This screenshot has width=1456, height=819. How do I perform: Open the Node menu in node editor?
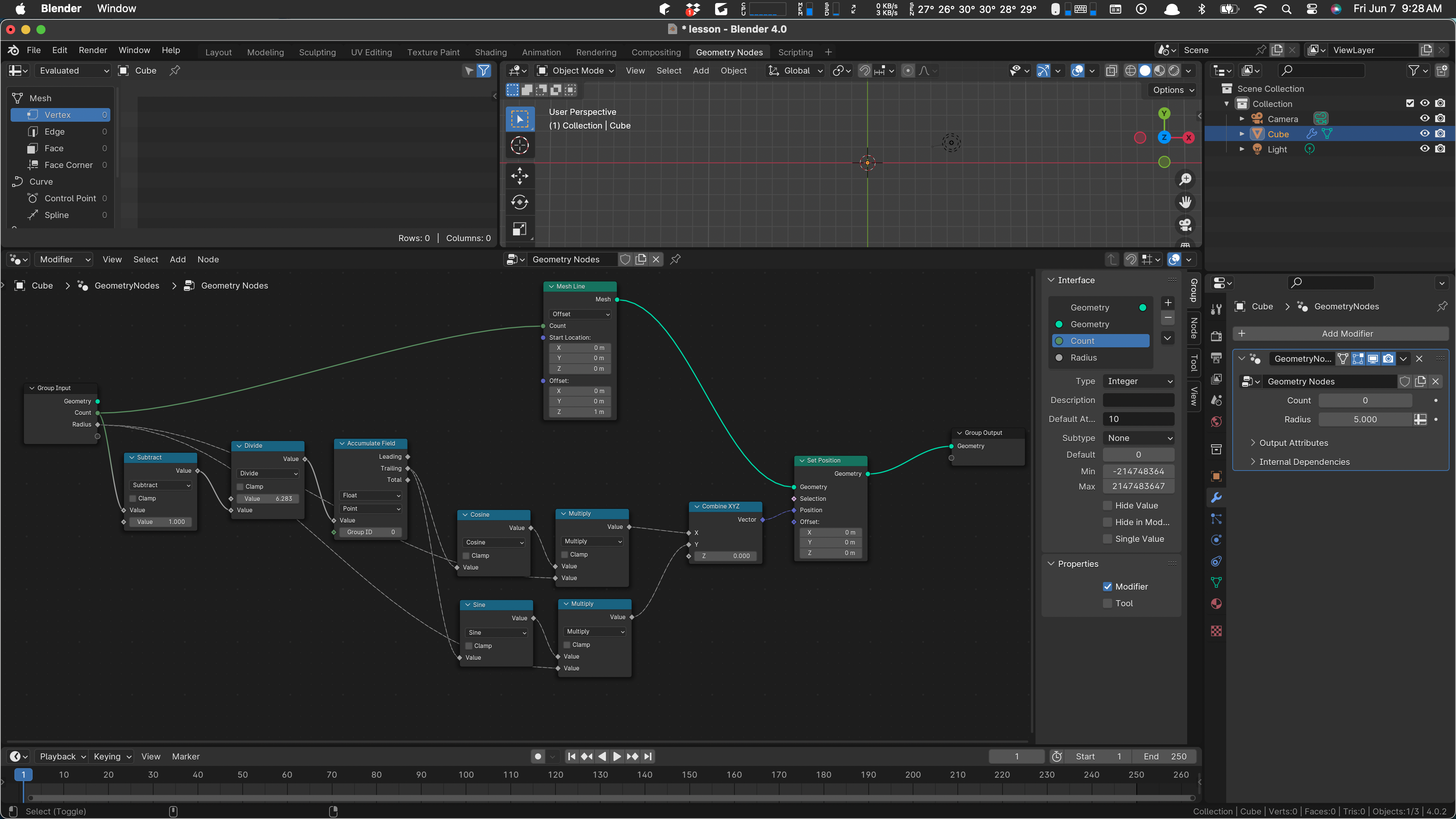point(208,259)
